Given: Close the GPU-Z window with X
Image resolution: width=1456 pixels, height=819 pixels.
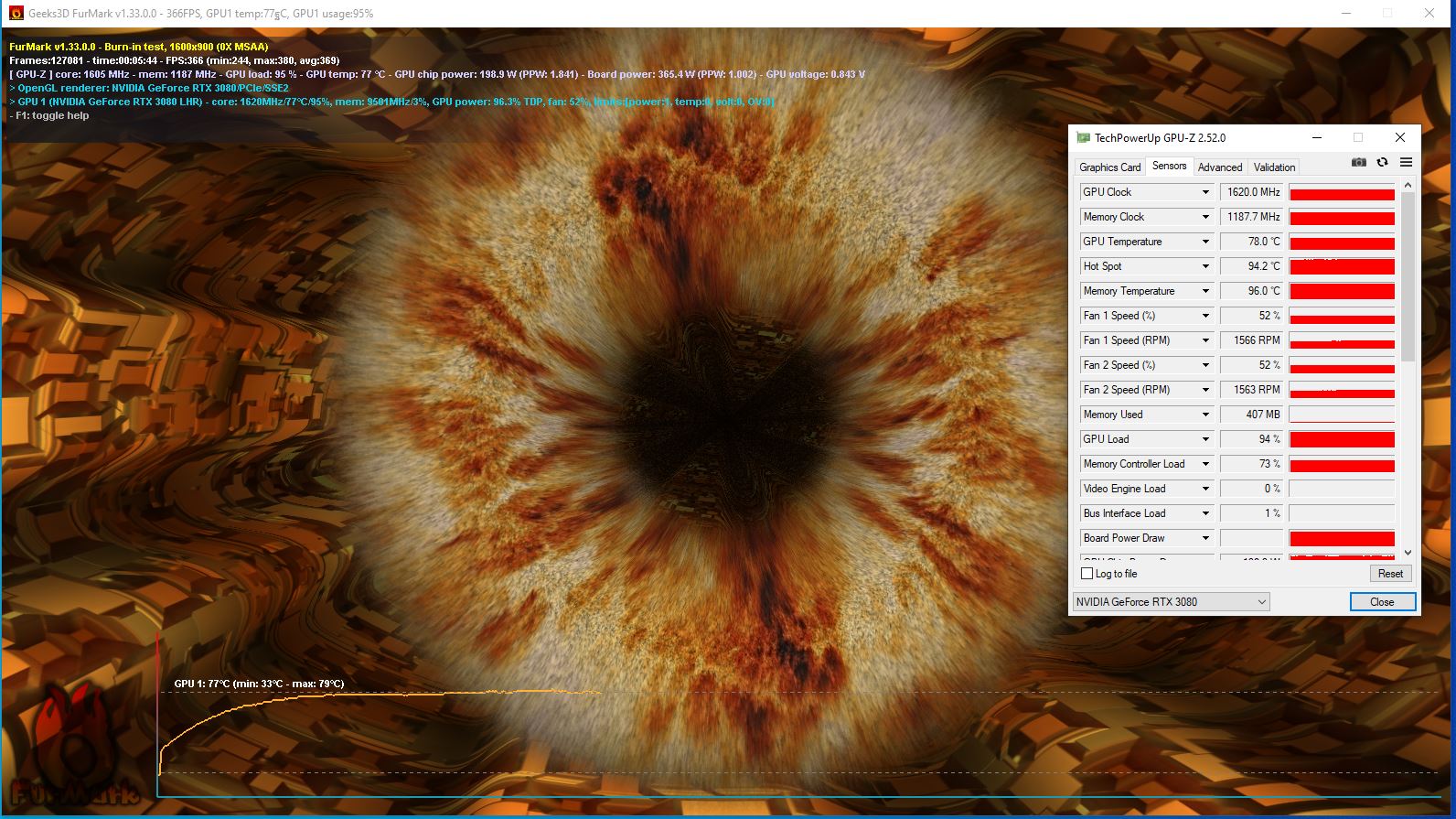Looking at the screenshot, I should pos(1399,138).
